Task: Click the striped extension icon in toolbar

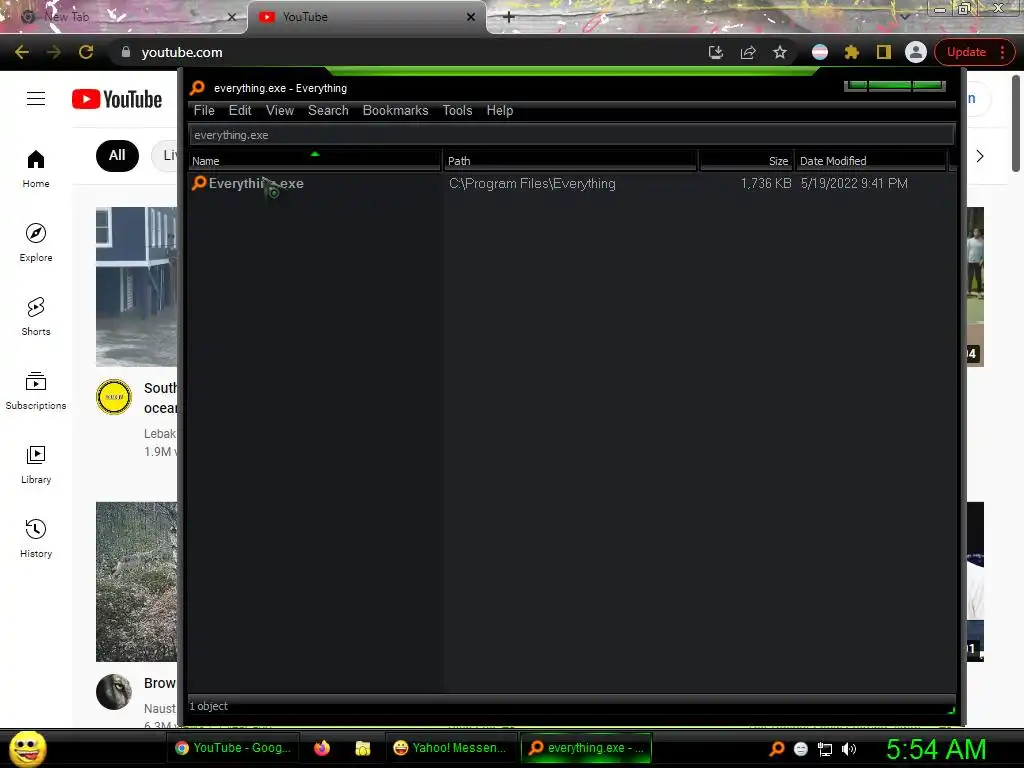Action: click(820, 52)
